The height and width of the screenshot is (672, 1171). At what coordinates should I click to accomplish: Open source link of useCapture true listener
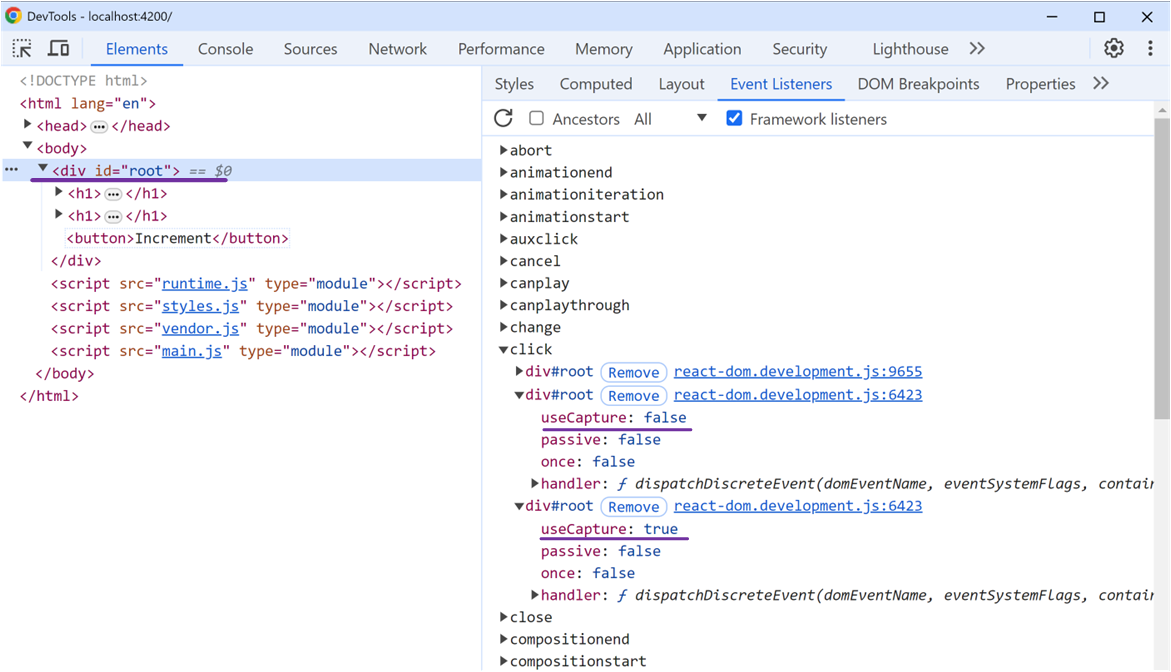[x=798, y=505]
